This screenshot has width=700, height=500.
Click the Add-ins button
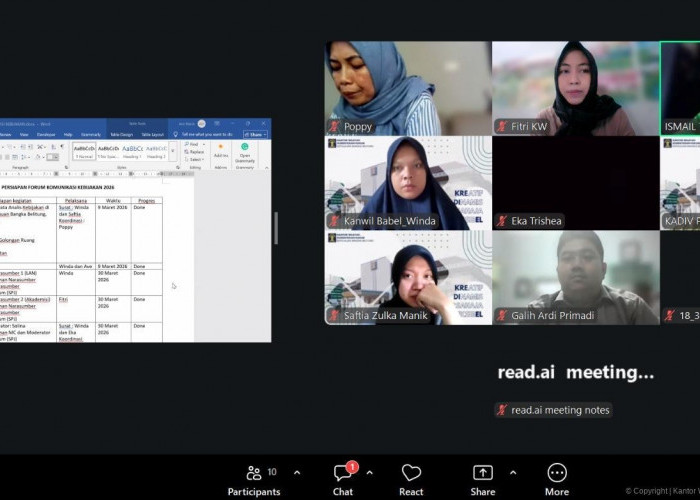click(x=221, y=150)
